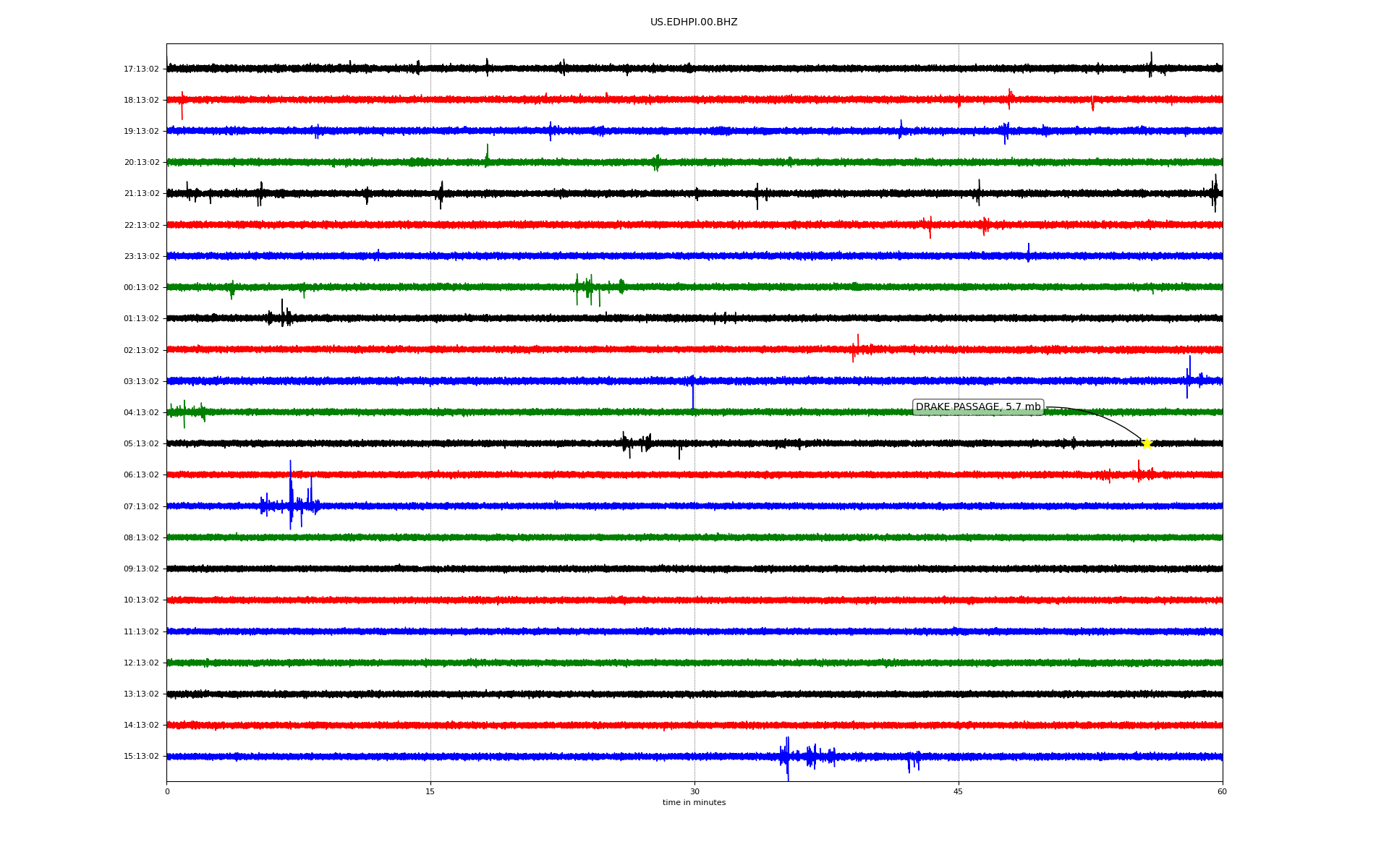The width and height of the screenshot is (1389, 868).
Task: Click the 05:13:02 time label
Action: 141,444
